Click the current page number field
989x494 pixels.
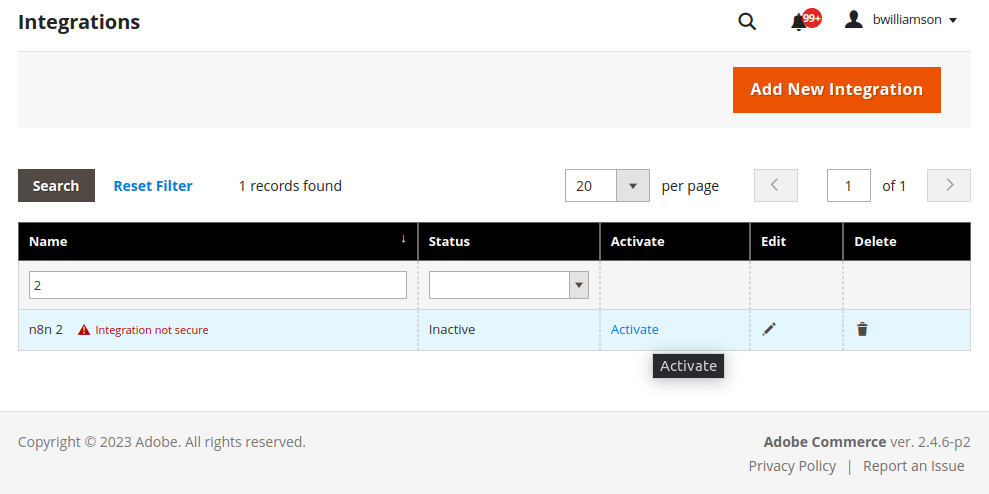(849, 185)
